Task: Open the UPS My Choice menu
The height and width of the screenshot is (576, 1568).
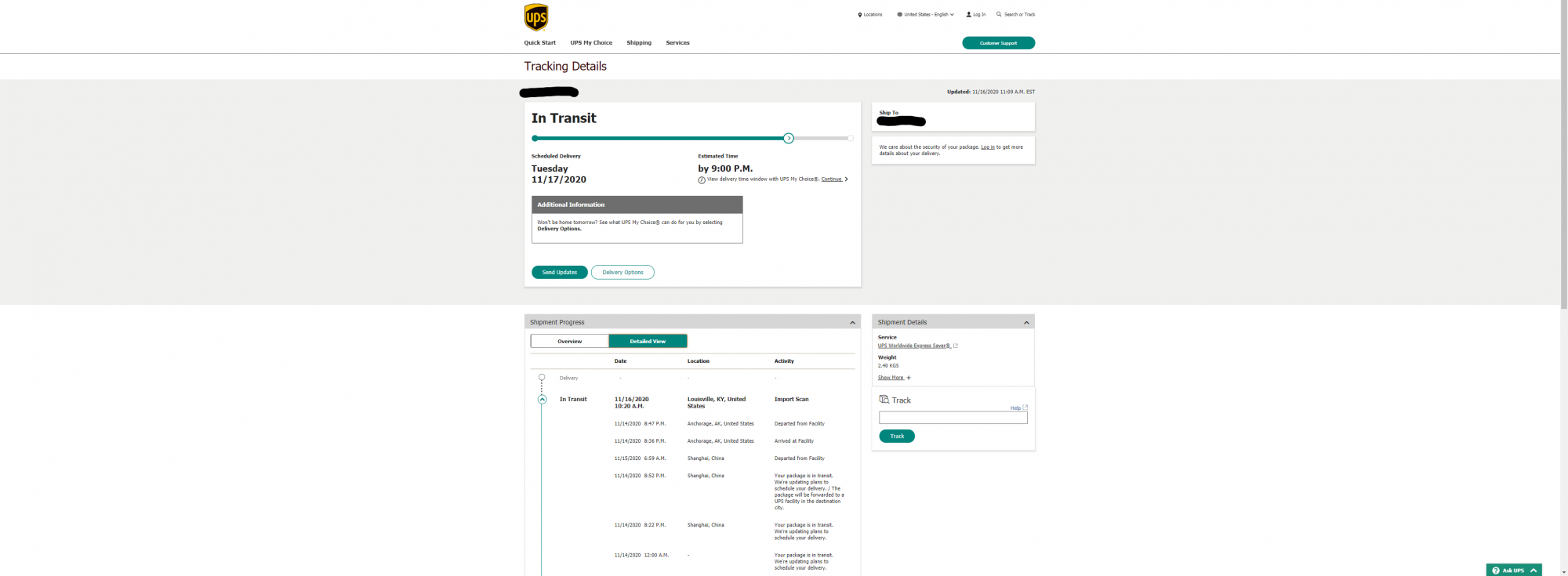Action: pos(591,43)
